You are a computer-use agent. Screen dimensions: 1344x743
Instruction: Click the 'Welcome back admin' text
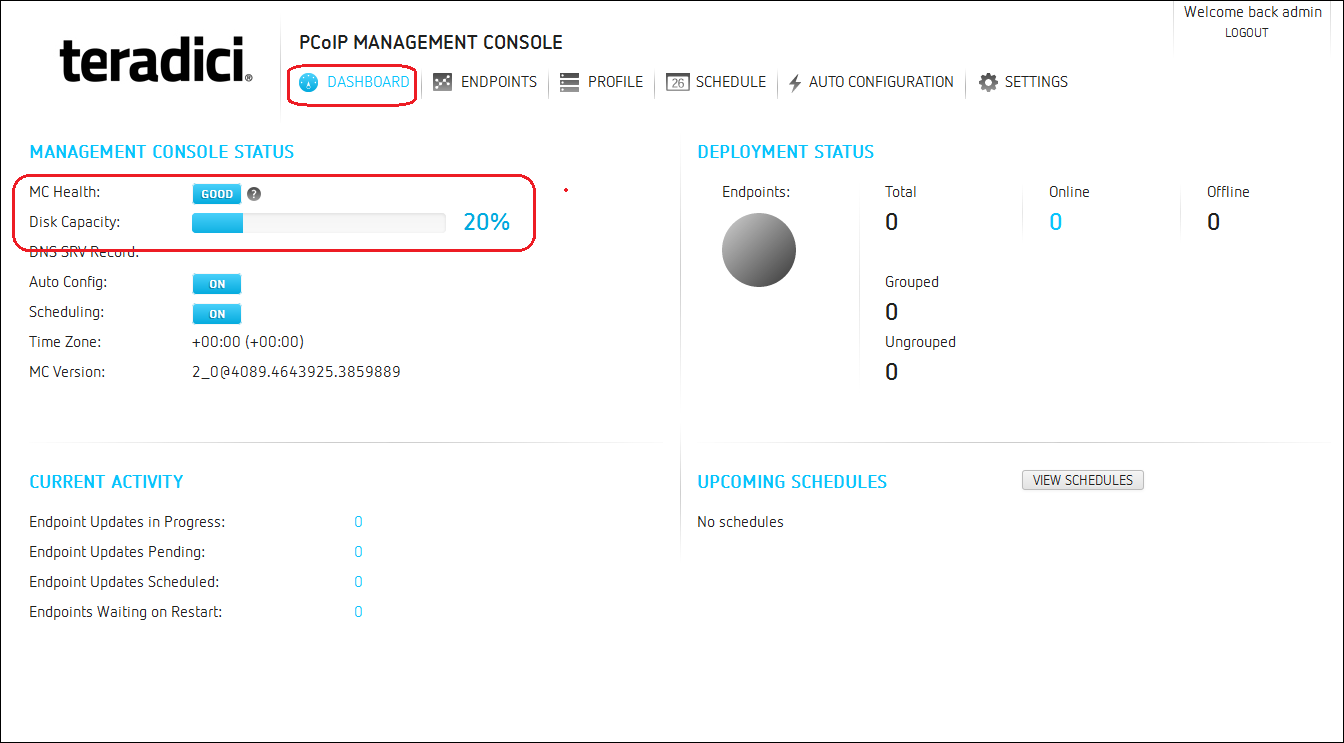(1253, 12)
